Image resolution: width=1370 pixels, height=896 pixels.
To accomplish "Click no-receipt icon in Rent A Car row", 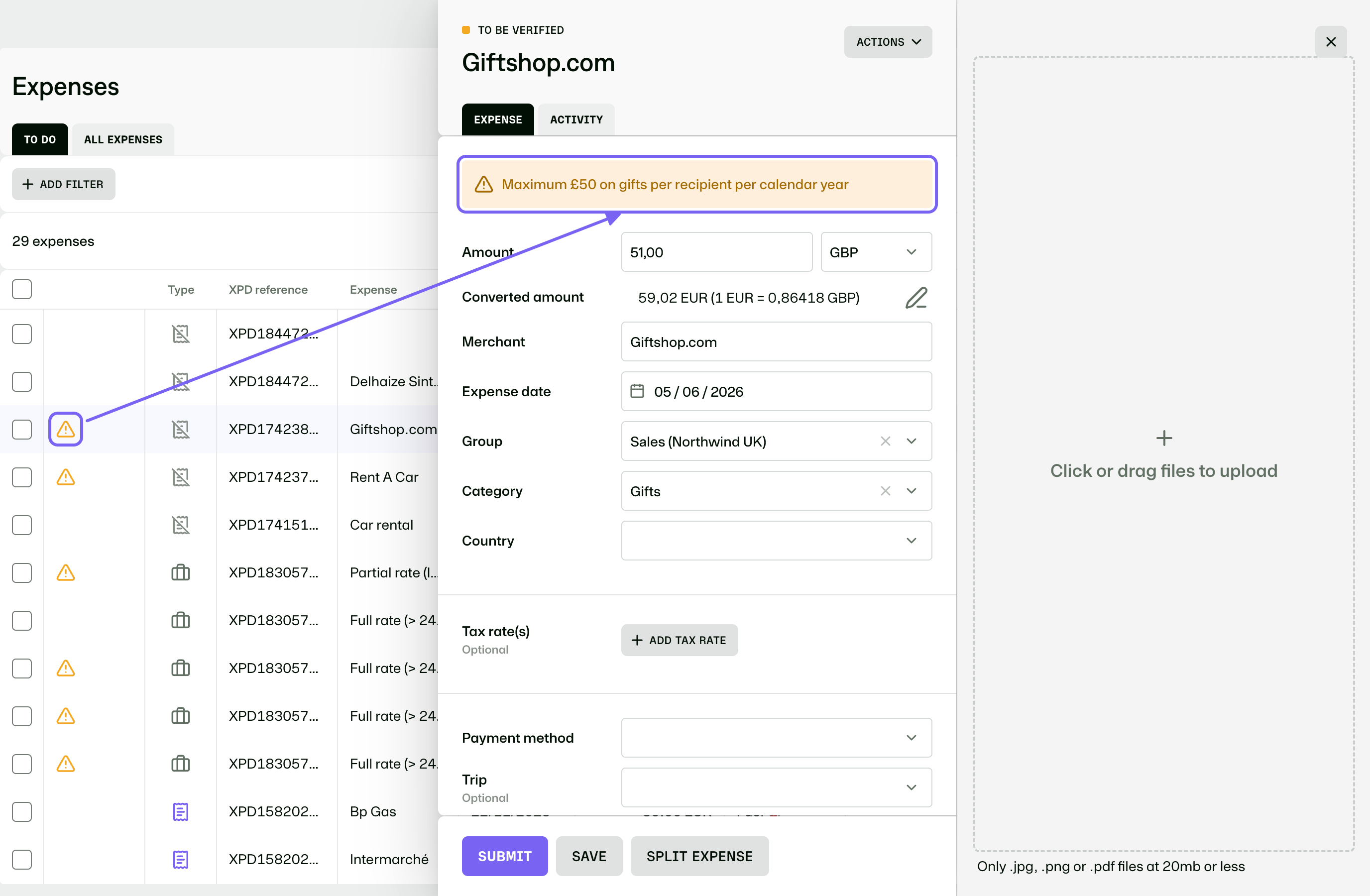I will tap(181, 477).
